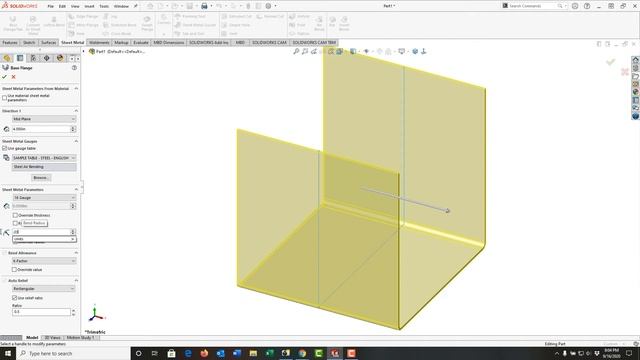Click depth value input field in Direction 1
This screenshot has height=360, width=640.
coord(41,129)
